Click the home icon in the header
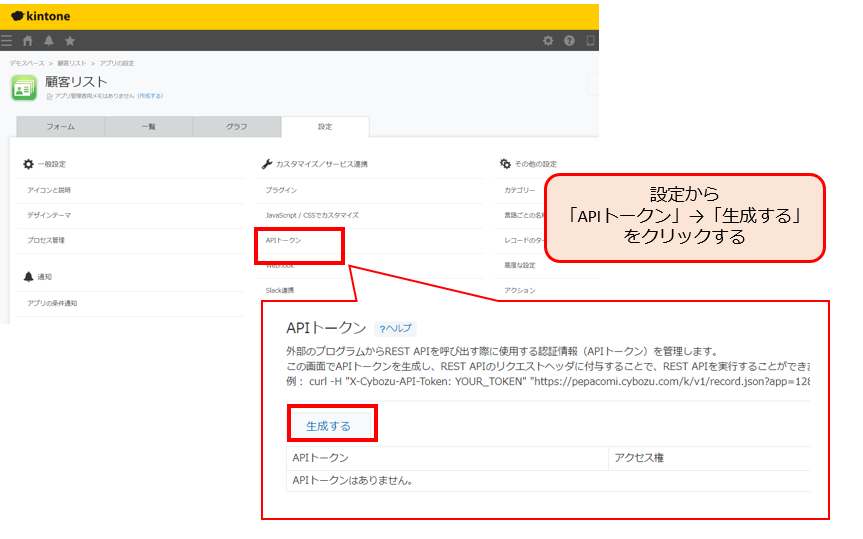863x539 pixels. click(28, 41)
